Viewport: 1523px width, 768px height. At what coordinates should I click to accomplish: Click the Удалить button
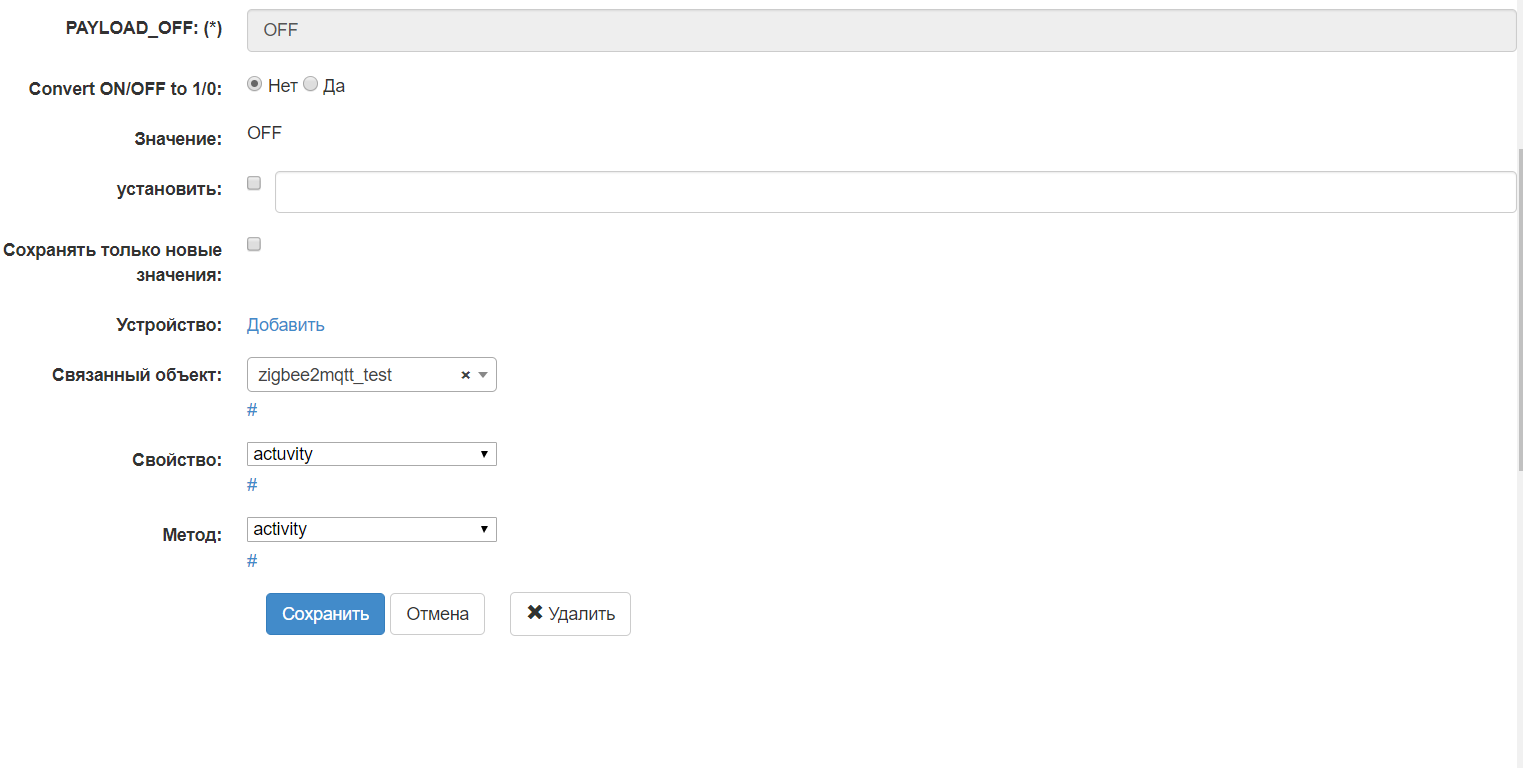click(x=570, y=614)
